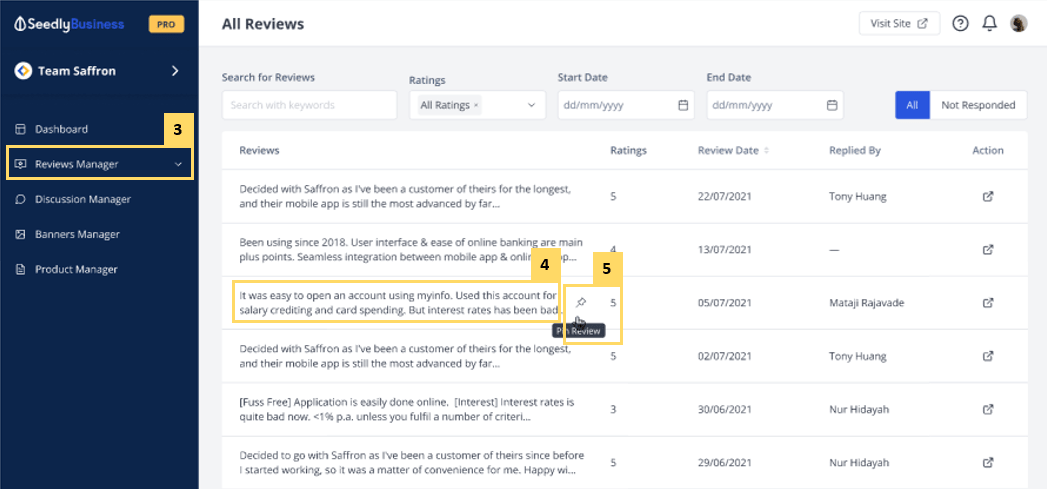Focus the Search for Reviews field

coord(309,105)
